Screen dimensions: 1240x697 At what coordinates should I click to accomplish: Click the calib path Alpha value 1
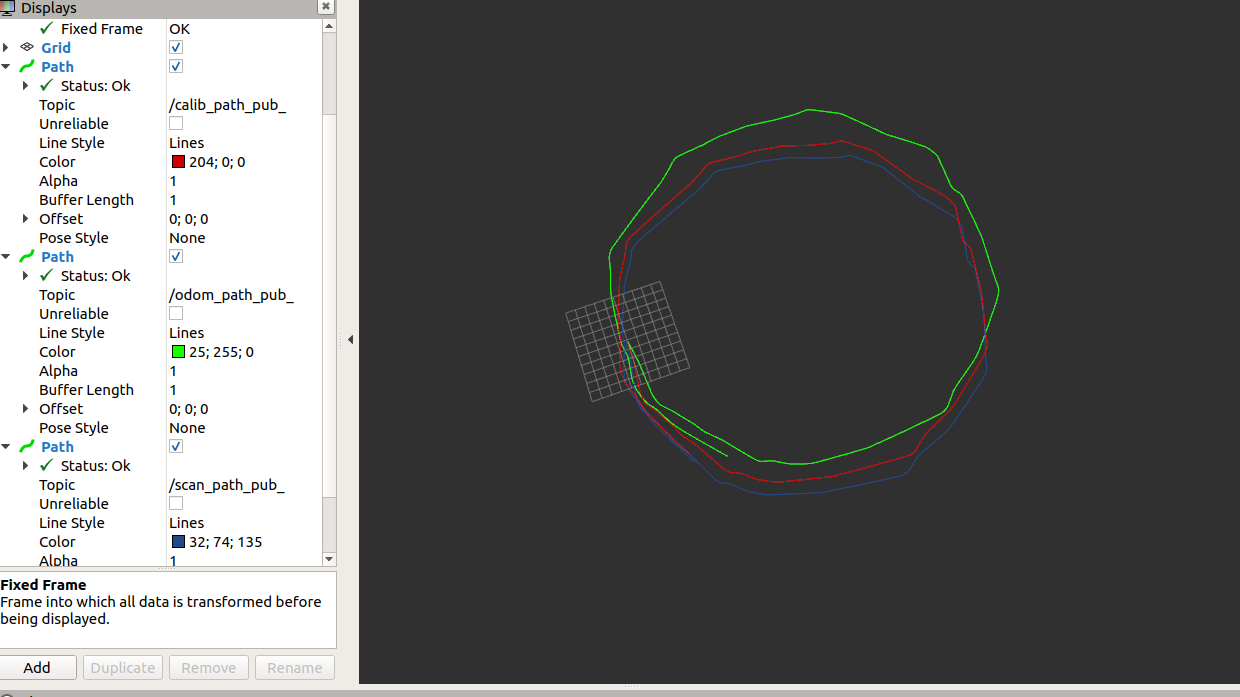[x=173, y=180]
